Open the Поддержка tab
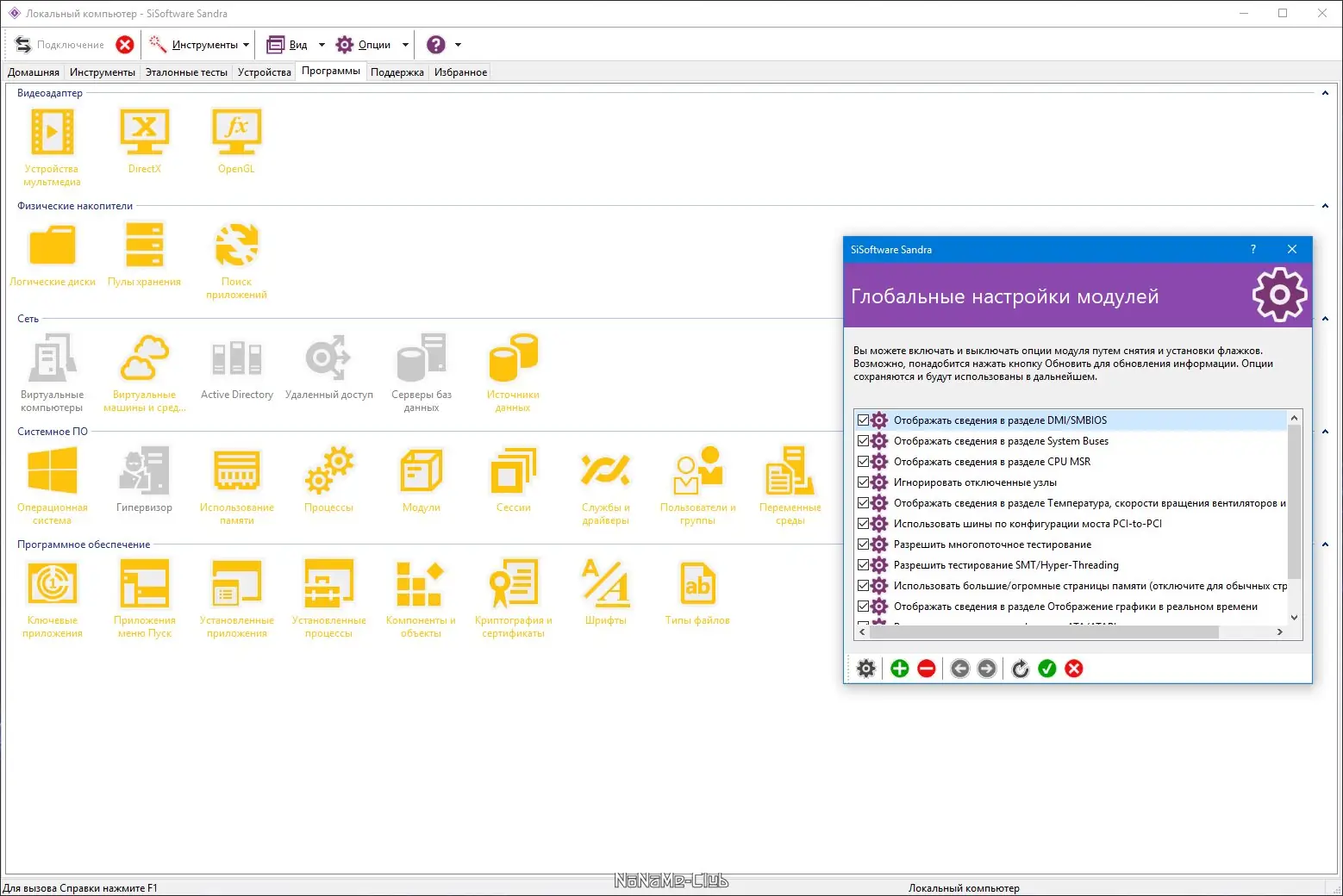 (397, 72)
